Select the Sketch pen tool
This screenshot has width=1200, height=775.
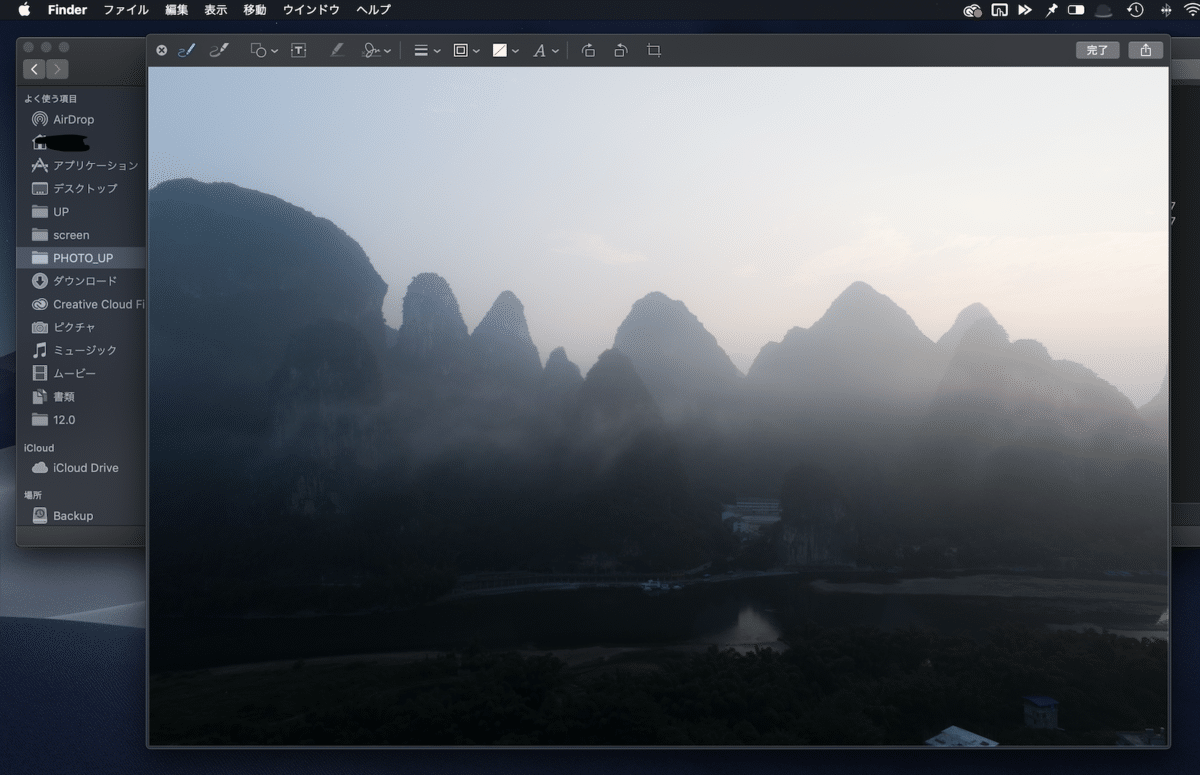tap(186, 50)
